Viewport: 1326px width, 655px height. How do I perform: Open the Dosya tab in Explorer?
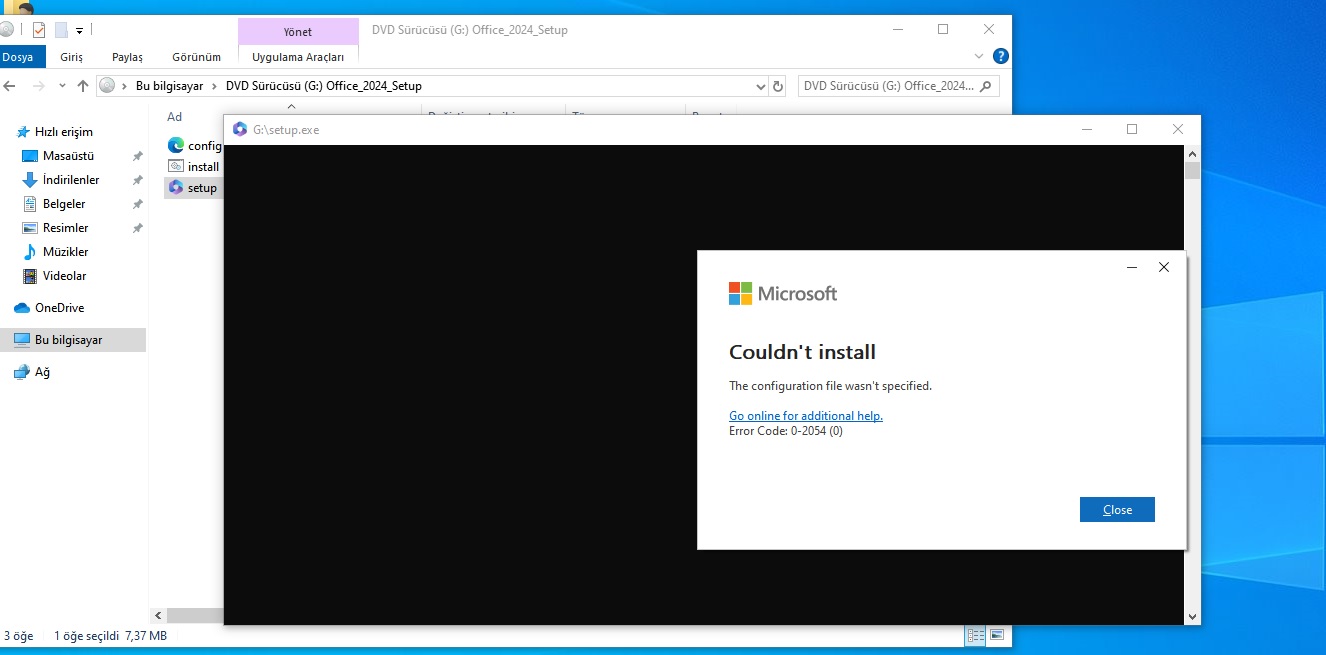(x=19, y=57)
